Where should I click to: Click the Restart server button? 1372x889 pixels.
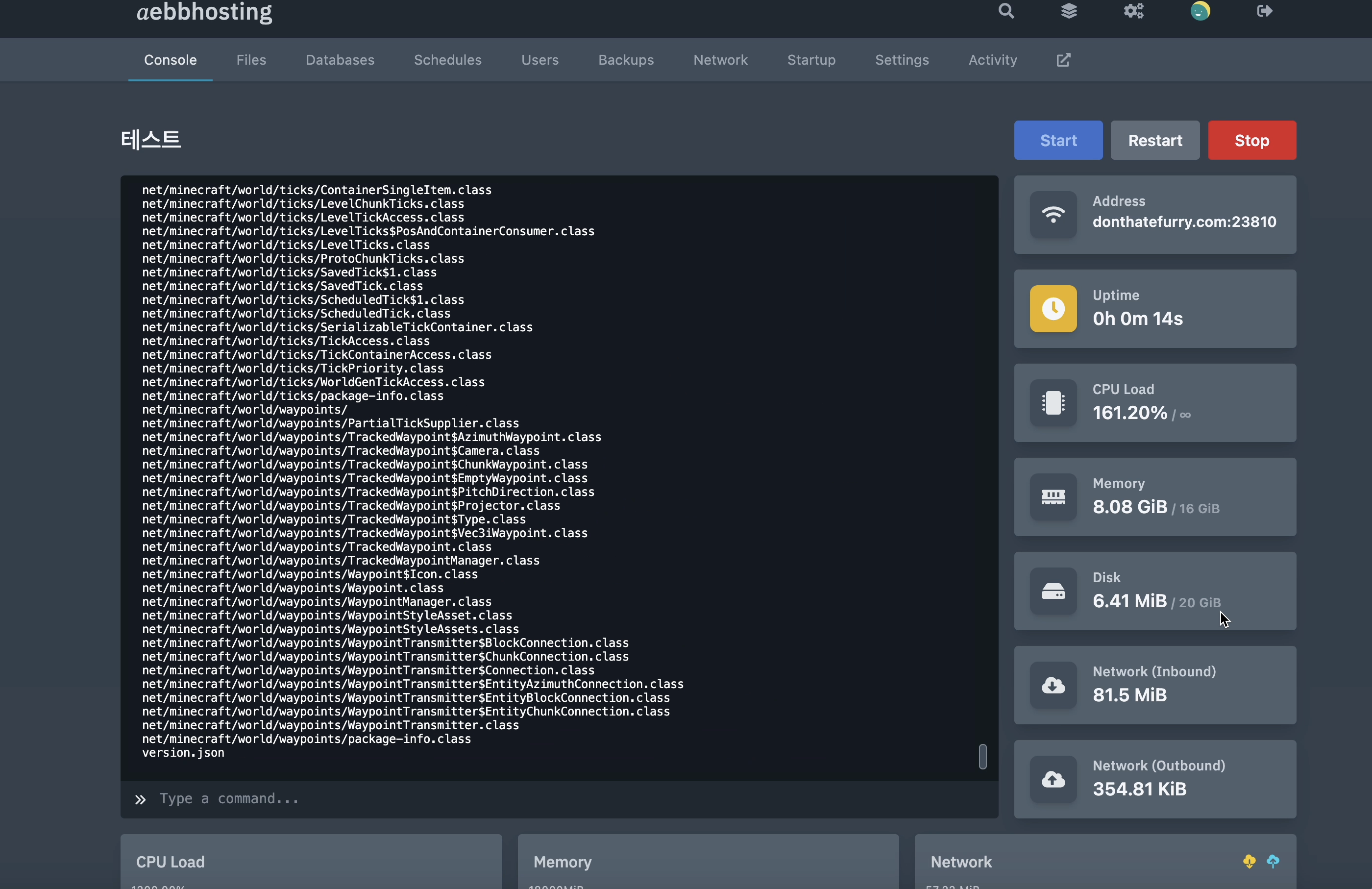tap(1154, 140)
